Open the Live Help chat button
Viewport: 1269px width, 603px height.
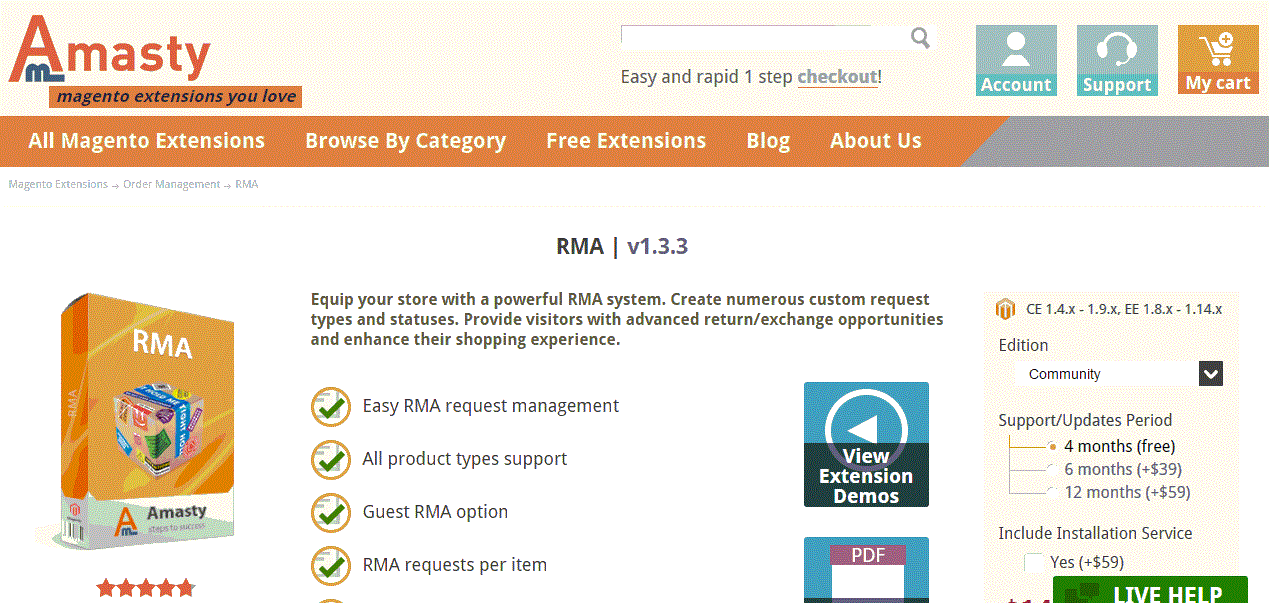click(x=1150, y=590)
